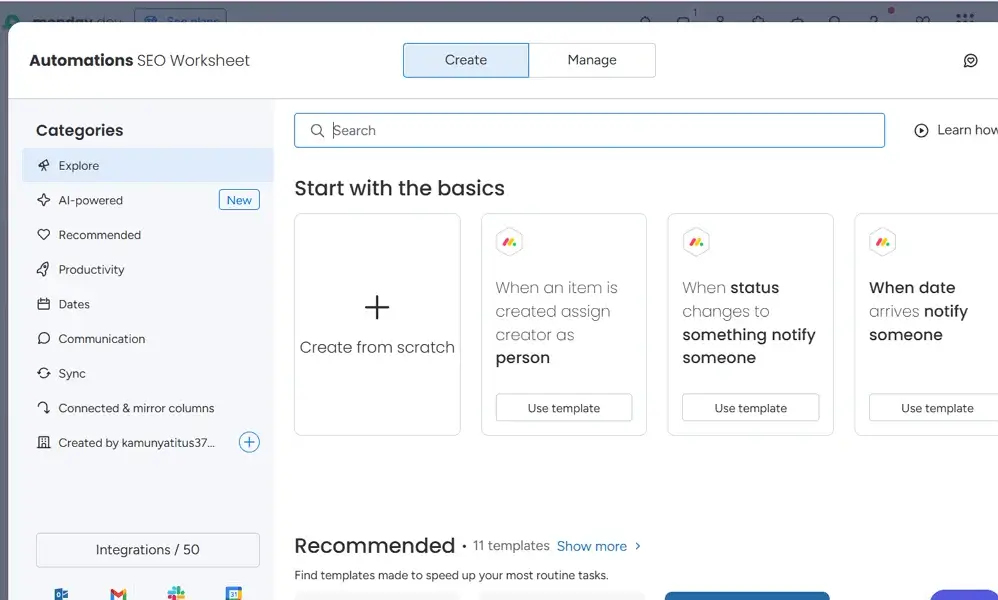Click Use template on the item-created automation
The image size is (998, 600).
click(563, 408)
